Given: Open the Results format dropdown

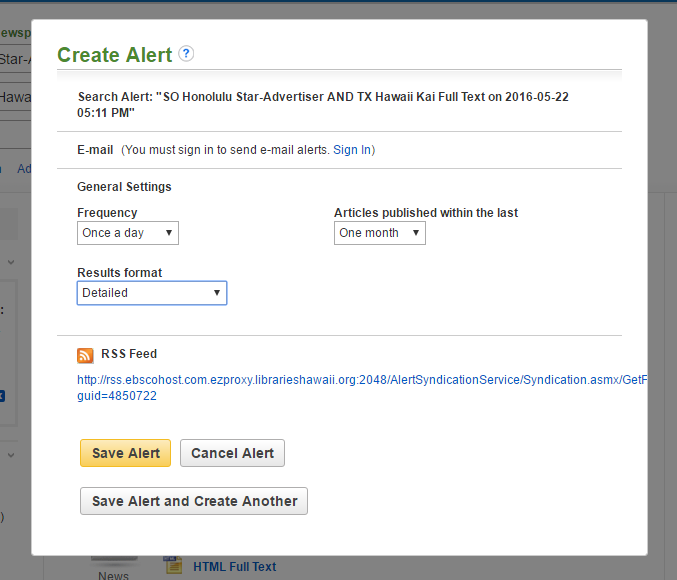Looking at the screenshot, I should pyautogui.click(x=152, y=293).
